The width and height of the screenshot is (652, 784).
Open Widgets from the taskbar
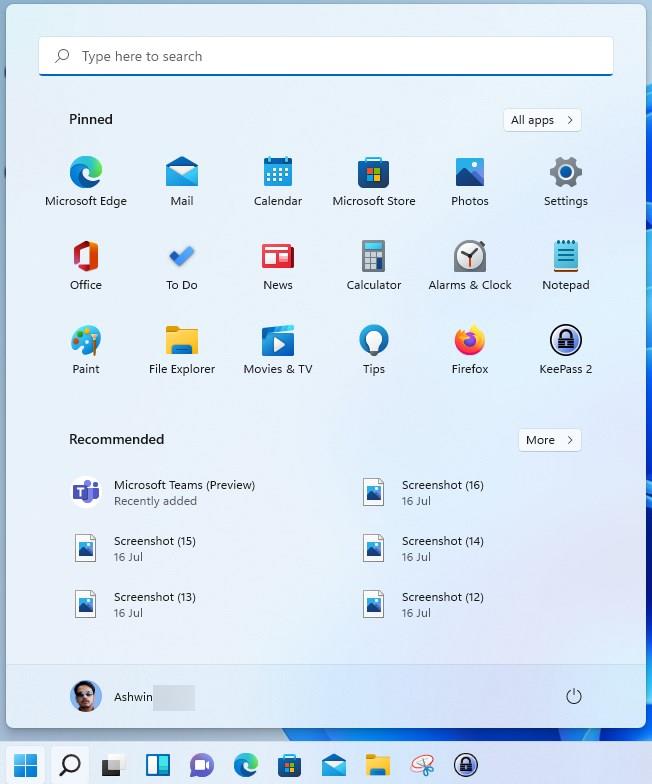[x=158, y=764]
